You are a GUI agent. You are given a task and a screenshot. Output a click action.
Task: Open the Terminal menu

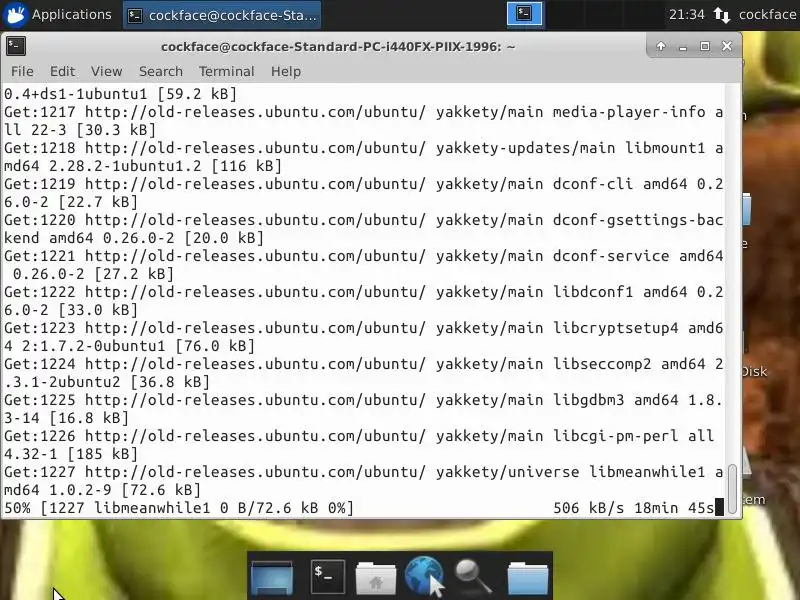tap(227, 71)
